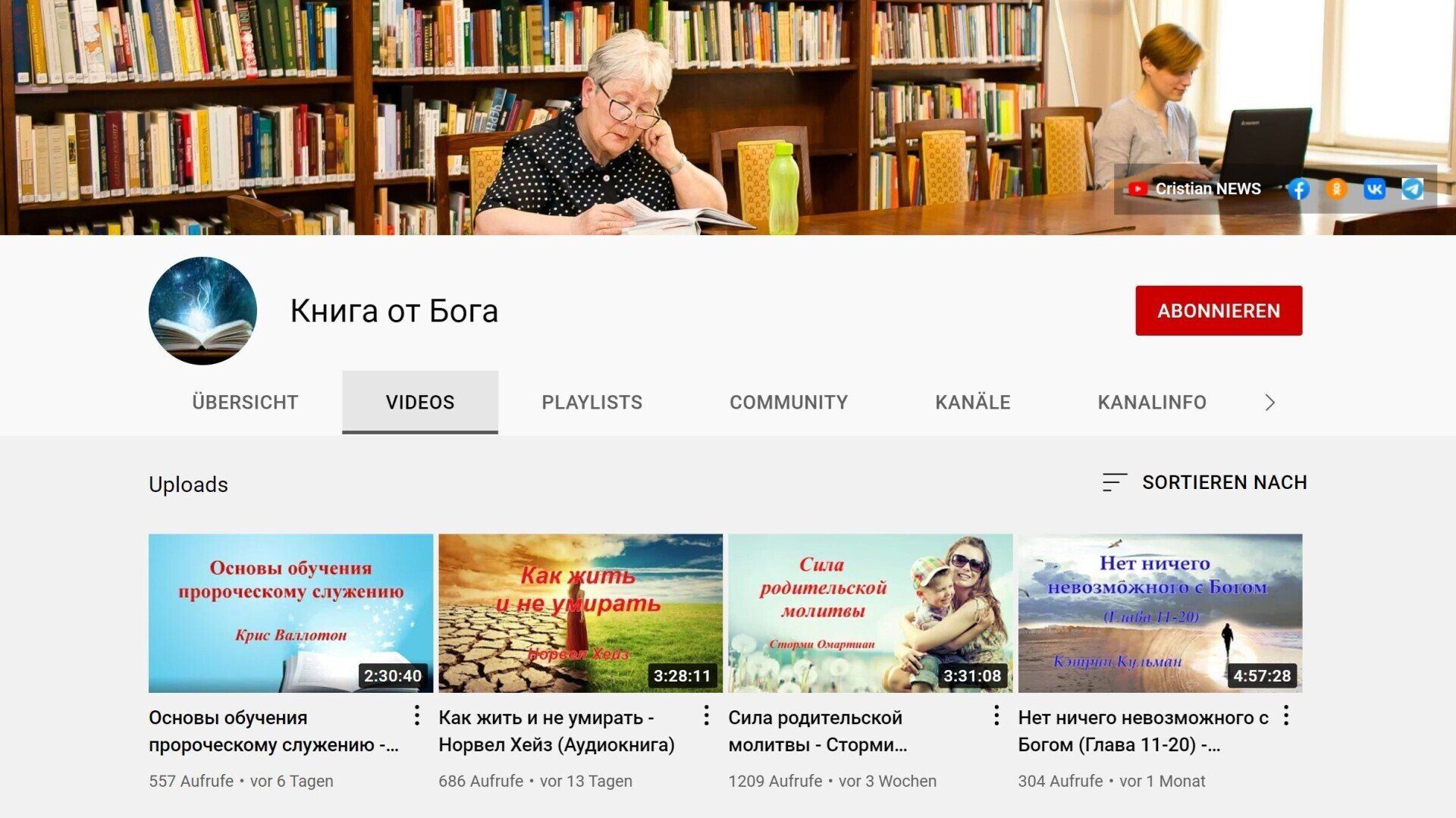
Task: Open the Сила родительской молитвы video title
Action: pyautogui.click(x=817, y=731)
